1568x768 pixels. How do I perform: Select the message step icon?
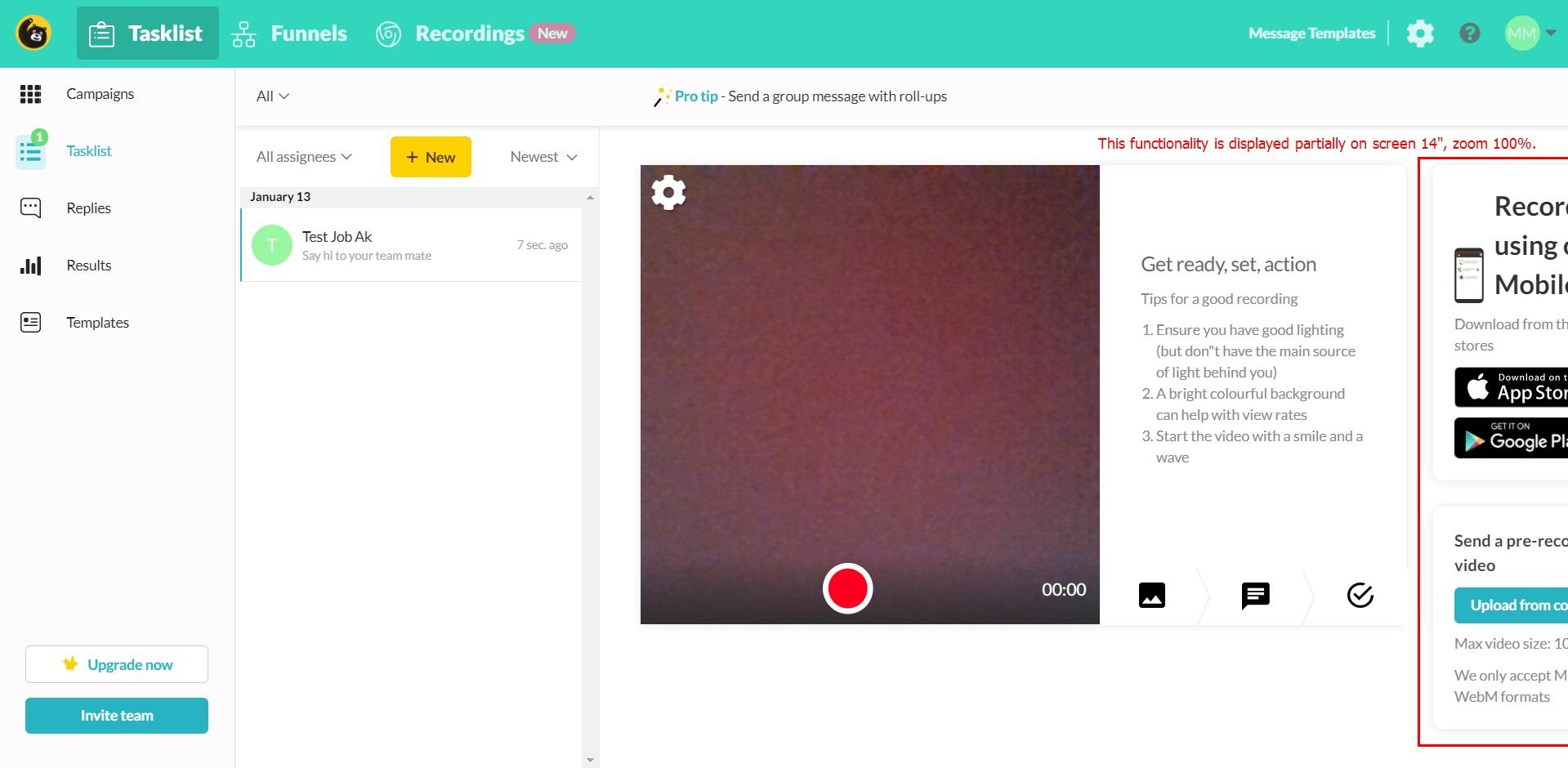point(1256,596)
